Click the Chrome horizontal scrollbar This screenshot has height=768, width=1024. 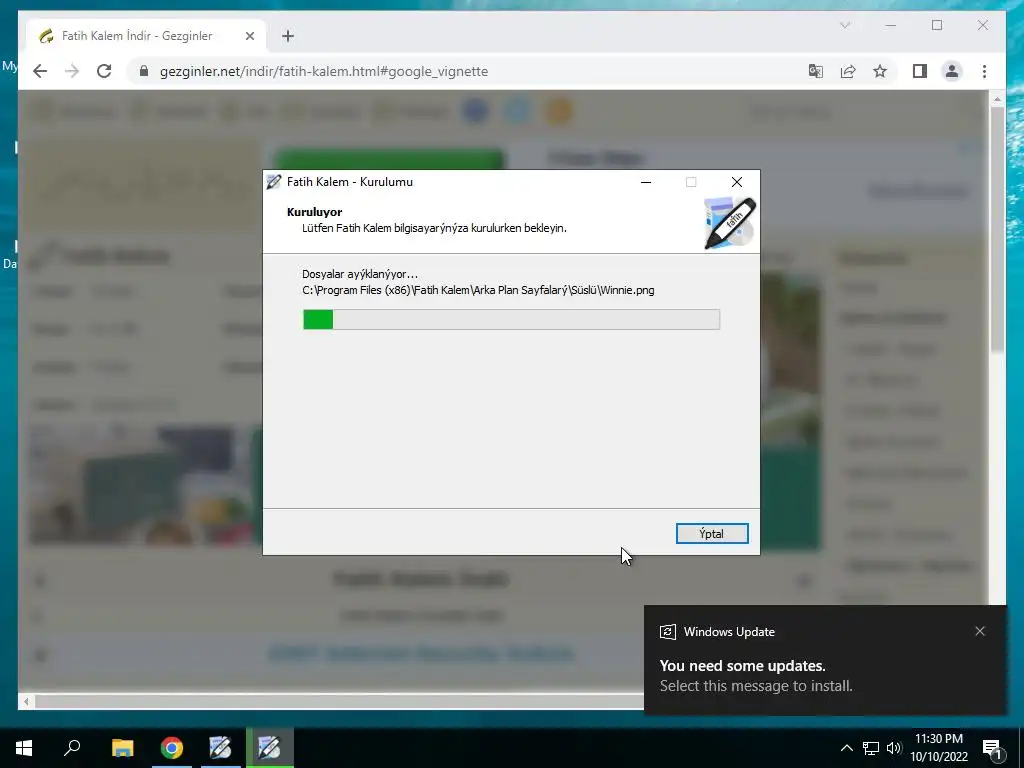[340, 701]
